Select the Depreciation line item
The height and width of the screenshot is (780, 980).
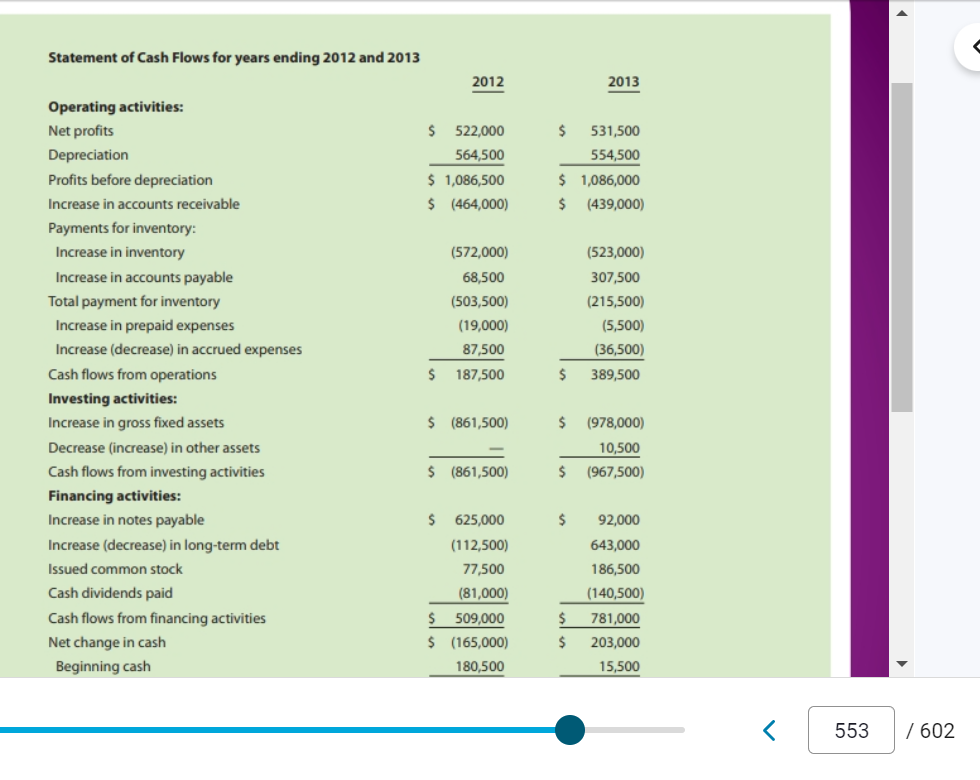click(x=88, y=155)
